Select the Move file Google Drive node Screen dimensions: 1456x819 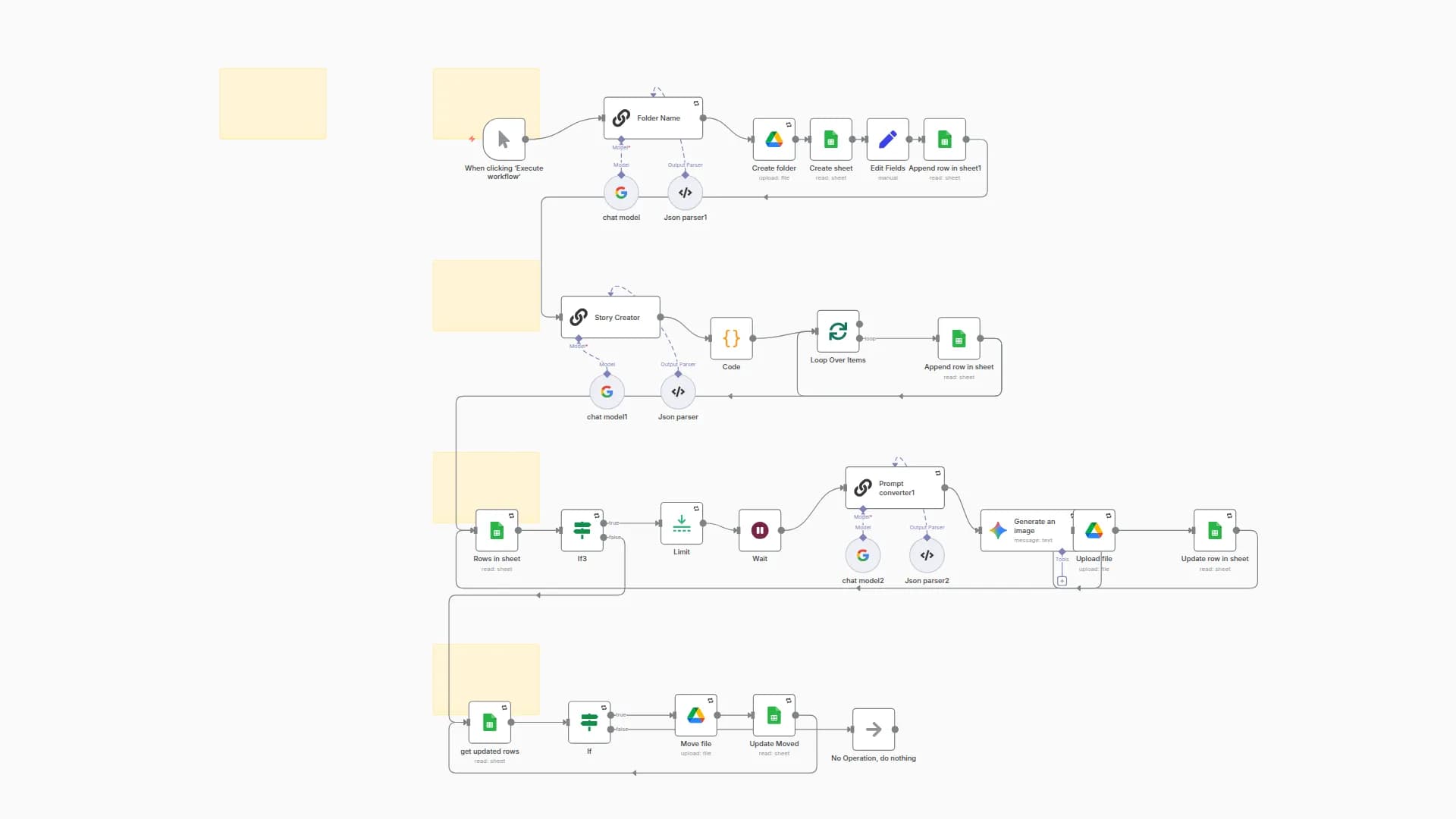tap(695, 714)
